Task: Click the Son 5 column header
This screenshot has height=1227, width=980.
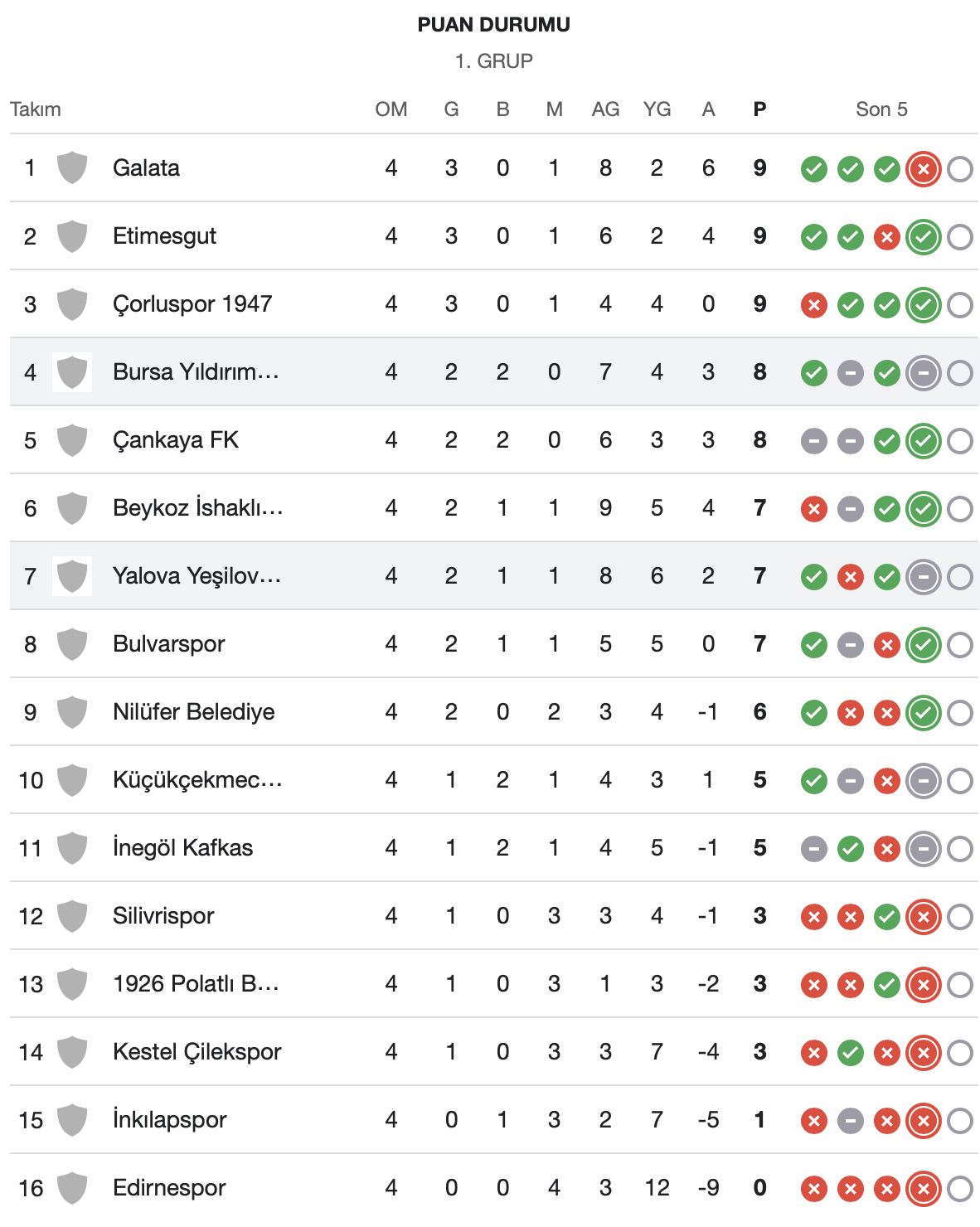Action: (881, 109)
